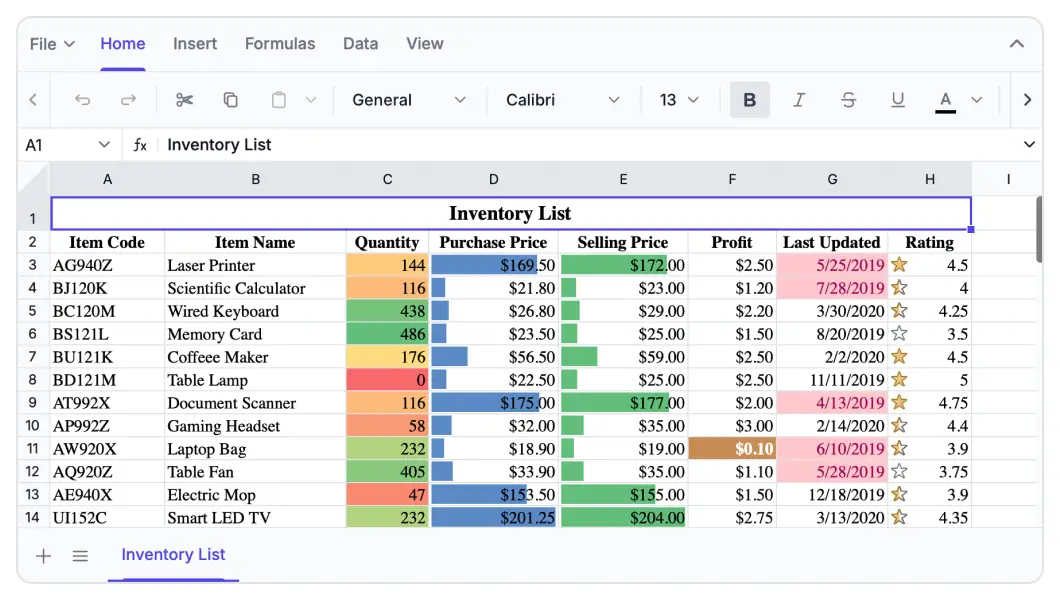1060x600 pixels.
Task: Open the sheet list hamburger icon
Action: click(81, 556)
